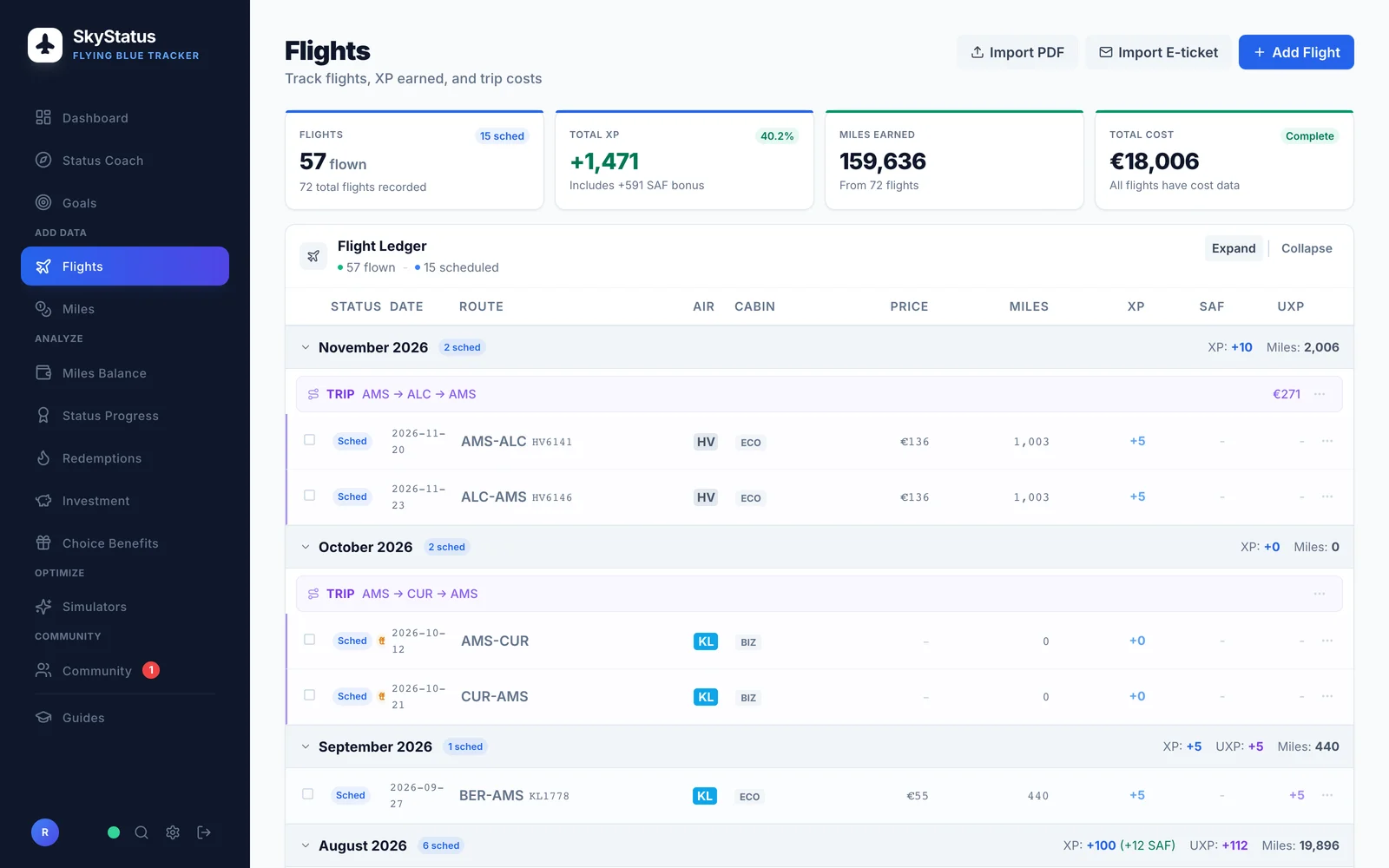This screenshot has height=868, width=1389.
Task: Click the Community people icon
Action: 43,670
